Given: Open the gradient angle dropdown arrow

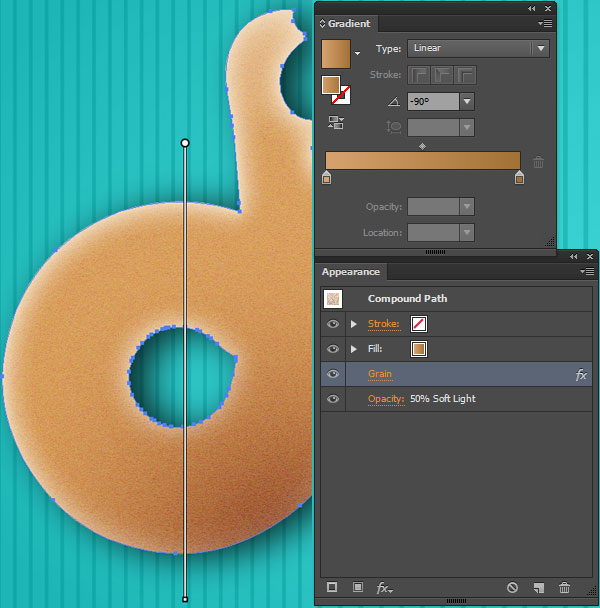Looking at the screenshot, I should tap(467, 101).
